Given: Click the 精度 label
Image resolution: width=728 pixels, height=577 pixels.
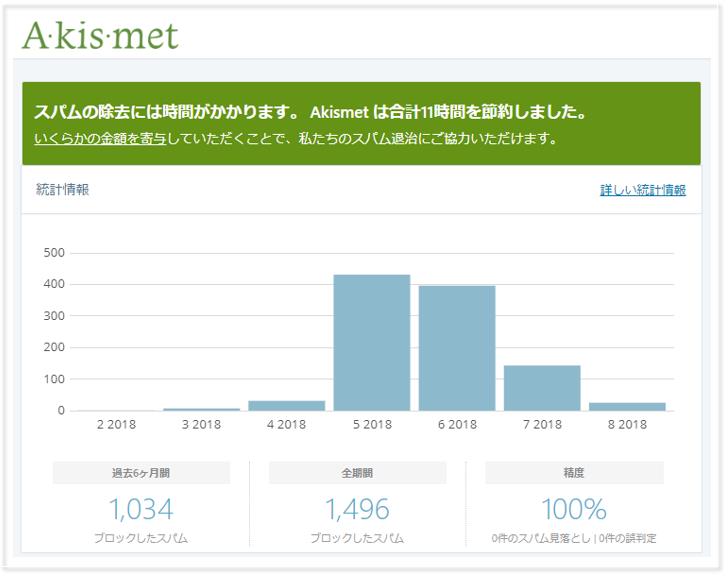Looking at the screenshot, I should coord(574,473).
